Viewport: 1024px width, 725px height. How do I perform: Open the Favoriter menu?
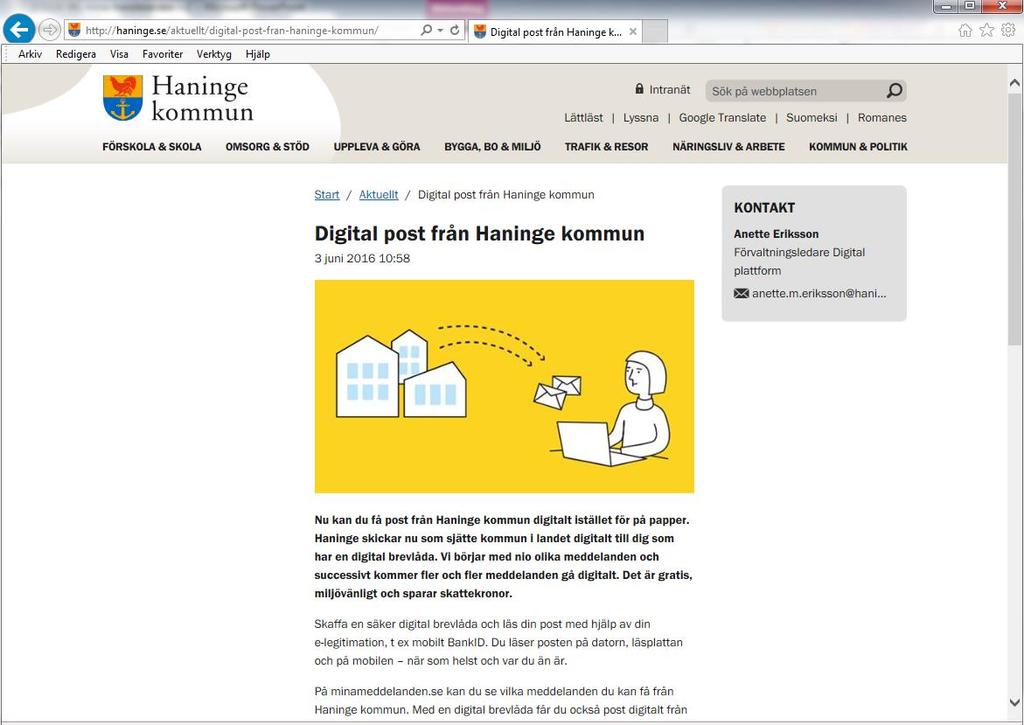[163, 54]
